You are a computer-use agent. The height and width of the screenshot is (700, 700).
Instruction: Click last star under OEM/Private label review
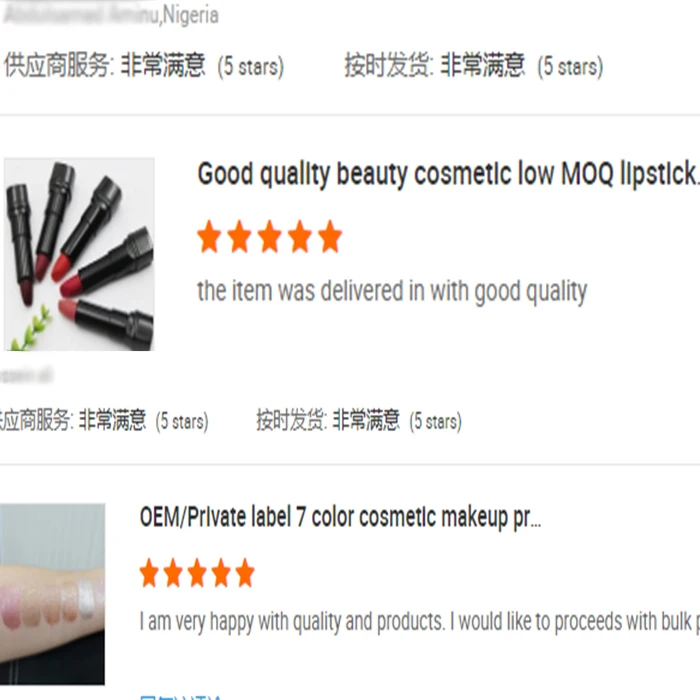pos(245,572)
